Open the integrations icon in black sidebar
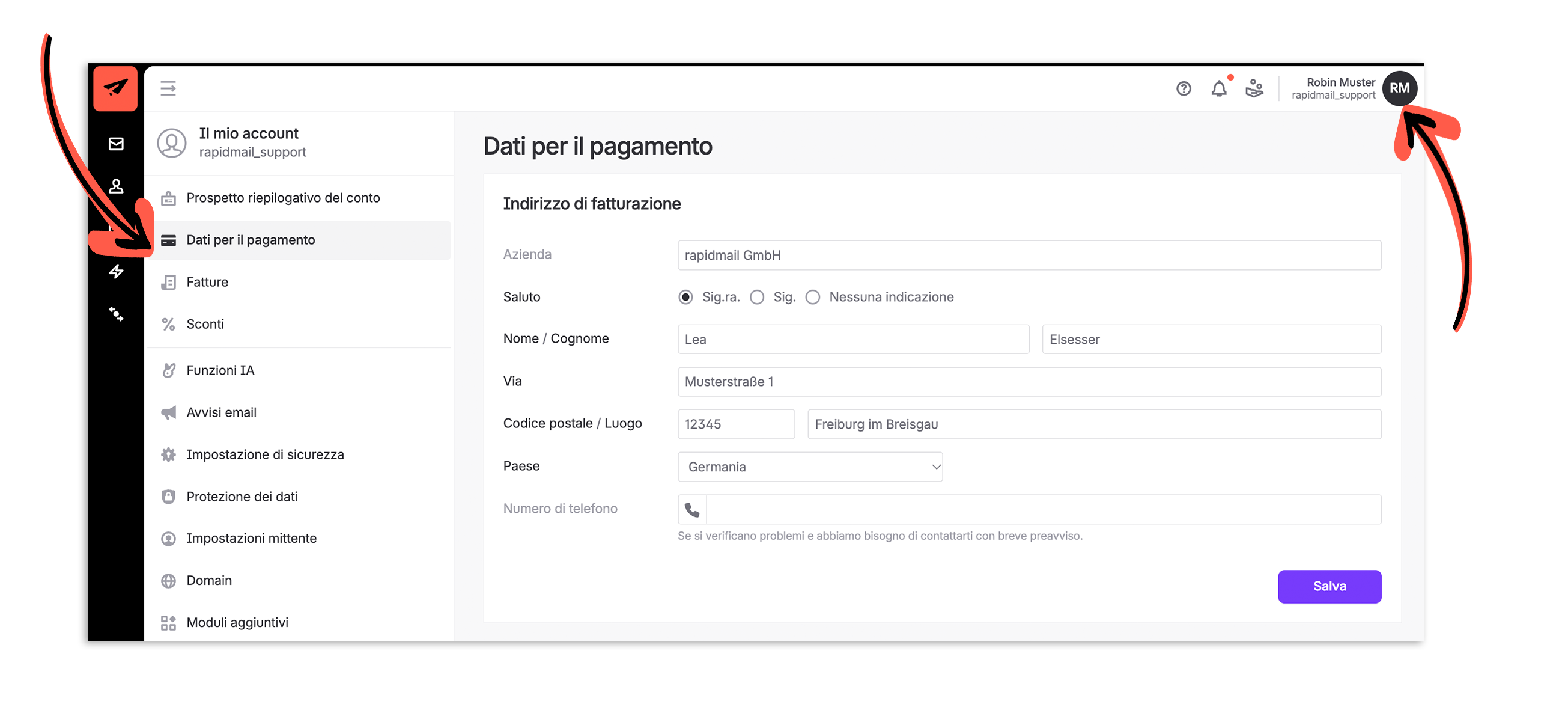1568x710 pixels. click(x=116, y=314)
